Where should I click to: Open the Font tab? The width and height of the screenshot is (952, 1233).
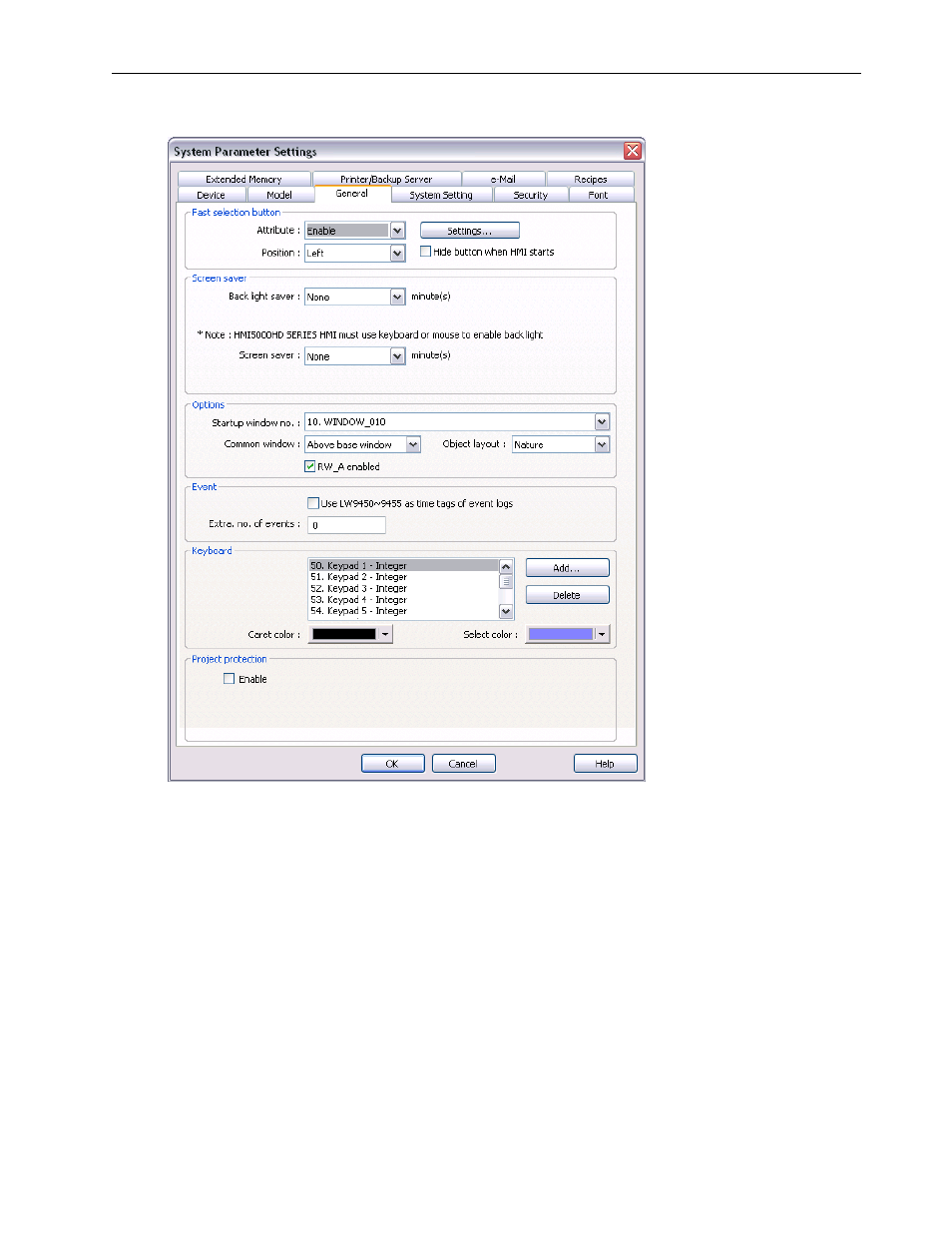(598, 195)
